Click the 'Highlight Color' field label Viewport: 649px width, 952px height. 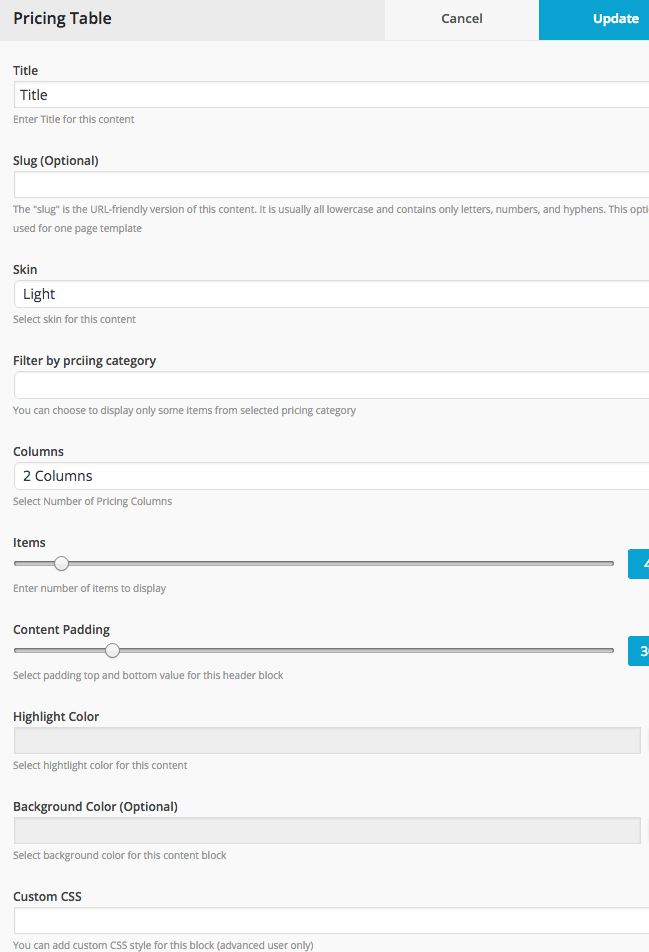[56, 716]
